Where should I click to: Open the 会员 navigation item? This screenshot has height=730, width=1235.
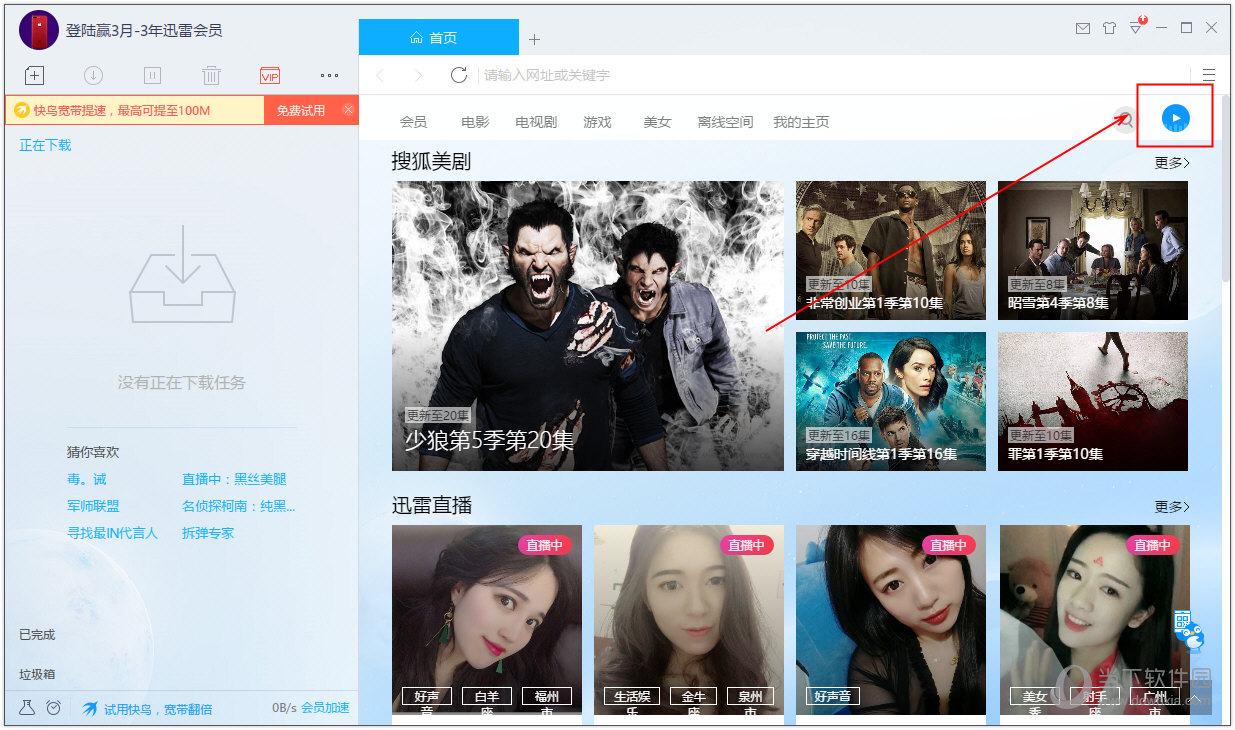click(x=413, y=122)
